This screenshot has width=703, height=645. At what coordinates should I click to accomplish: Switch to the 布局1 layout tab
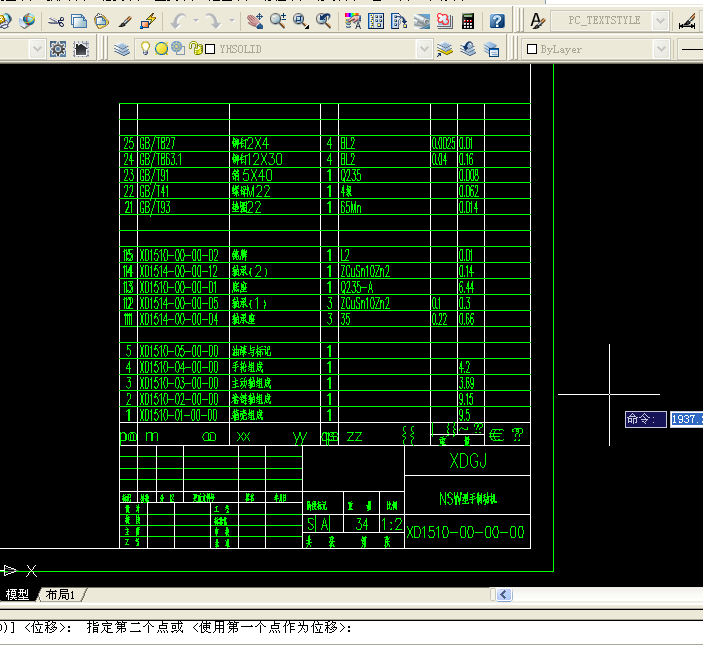(60, 594)
